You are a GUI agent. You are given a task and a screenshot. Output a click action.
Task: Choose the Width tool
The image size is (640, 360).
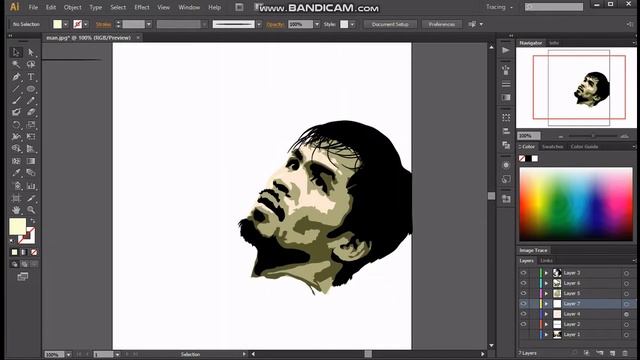[x=16, y=137]
